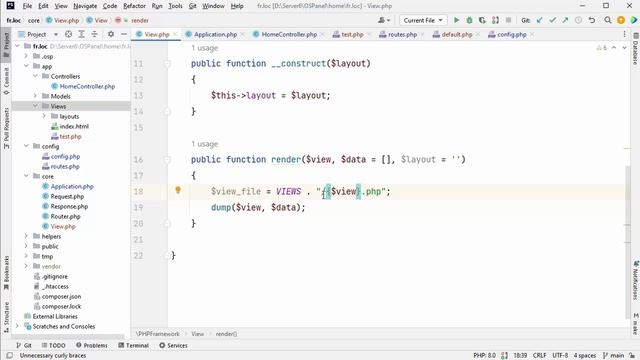Open Current File run configuration dropdown

coord(423,20)
